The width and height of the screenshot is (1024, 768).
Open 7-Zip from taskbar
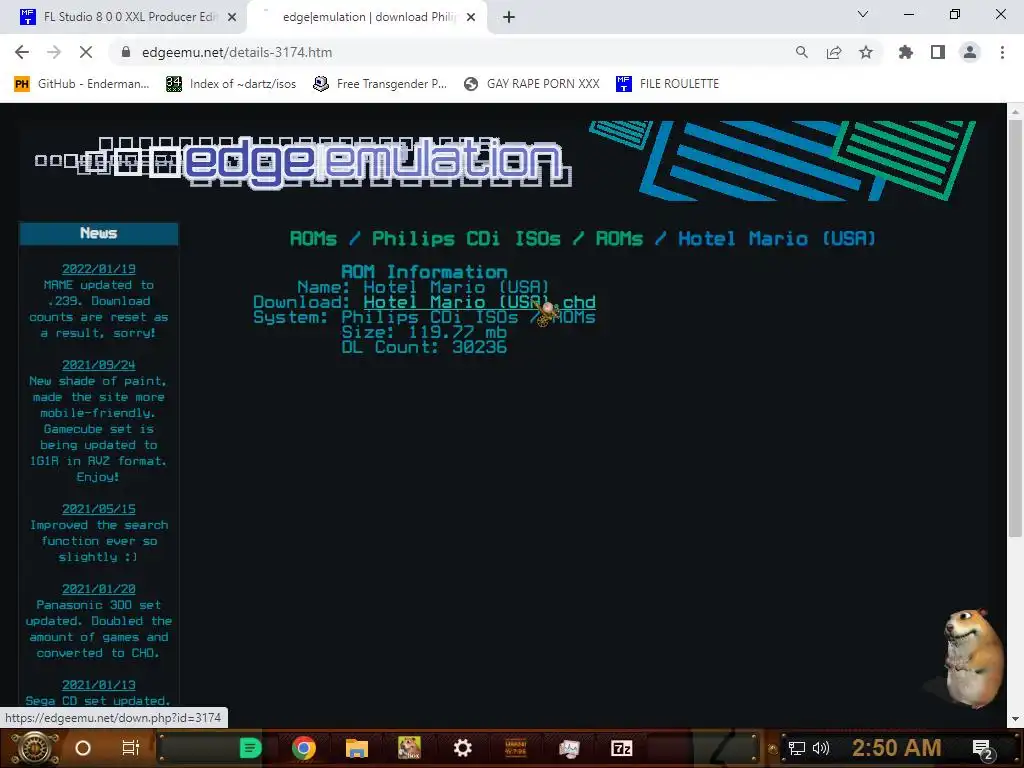click(621, 748)
